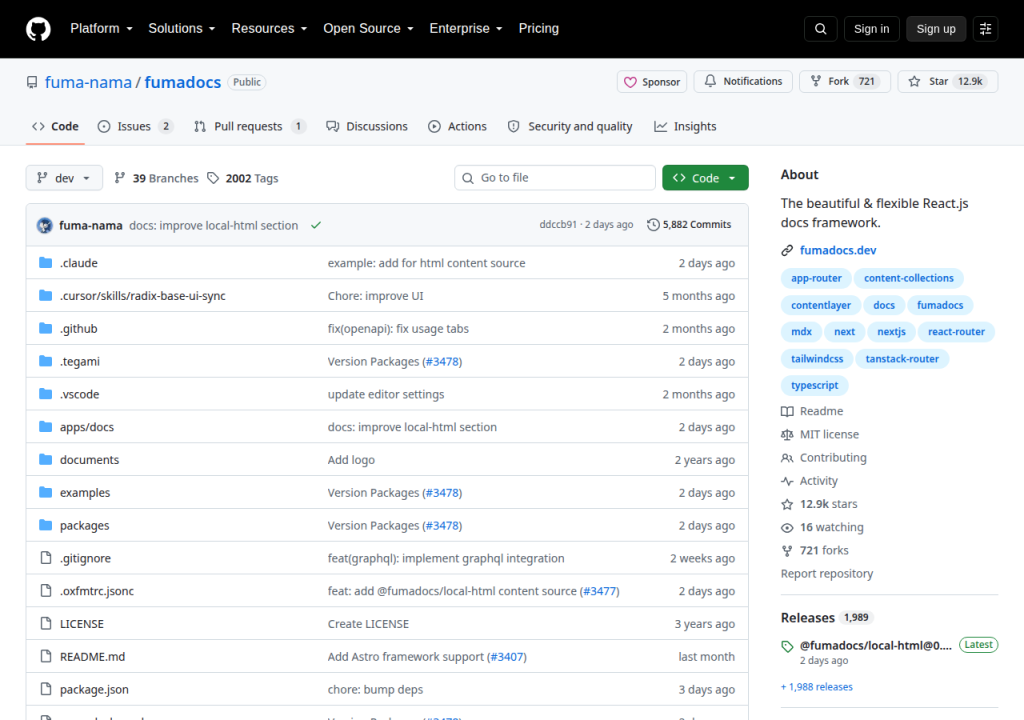
Task: Open the Contributing link in About
Action: pyautogui.click(x=824, y=457)
